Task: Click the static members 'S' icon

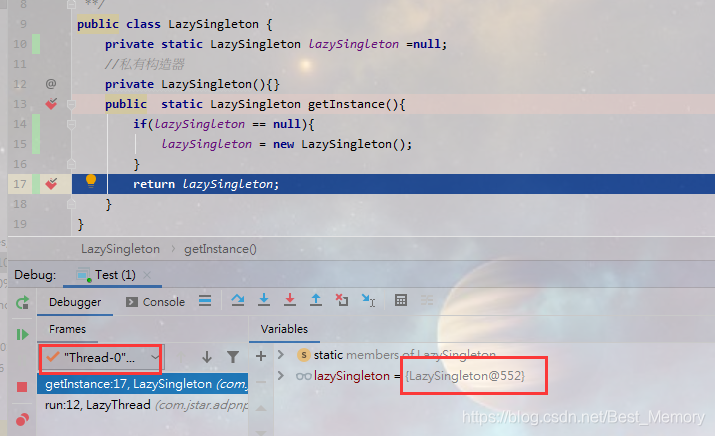Action: pyautogui.click(x=304, y=355)
